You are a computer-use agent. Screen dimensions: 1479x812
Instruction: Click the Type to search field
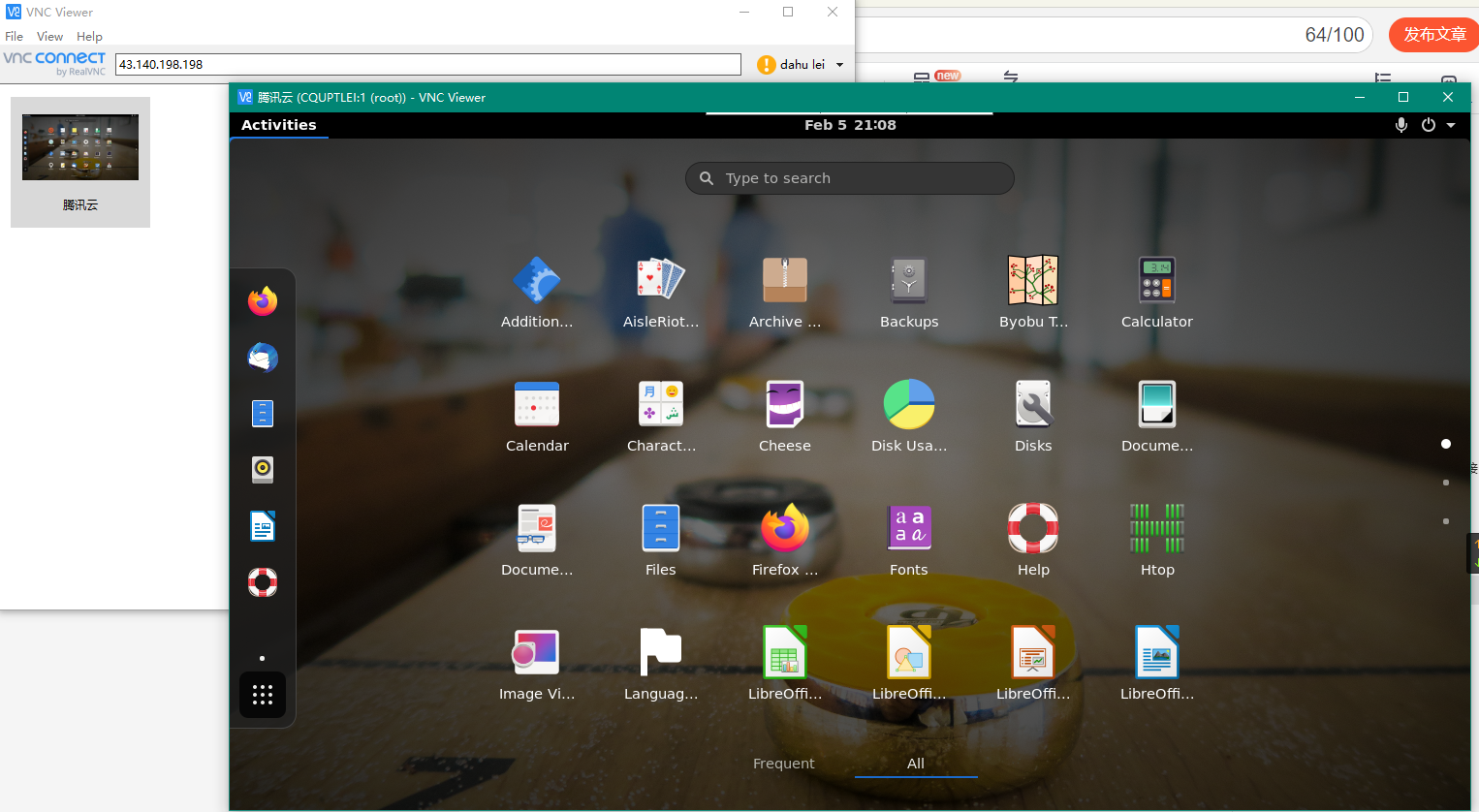click(849, 178)
